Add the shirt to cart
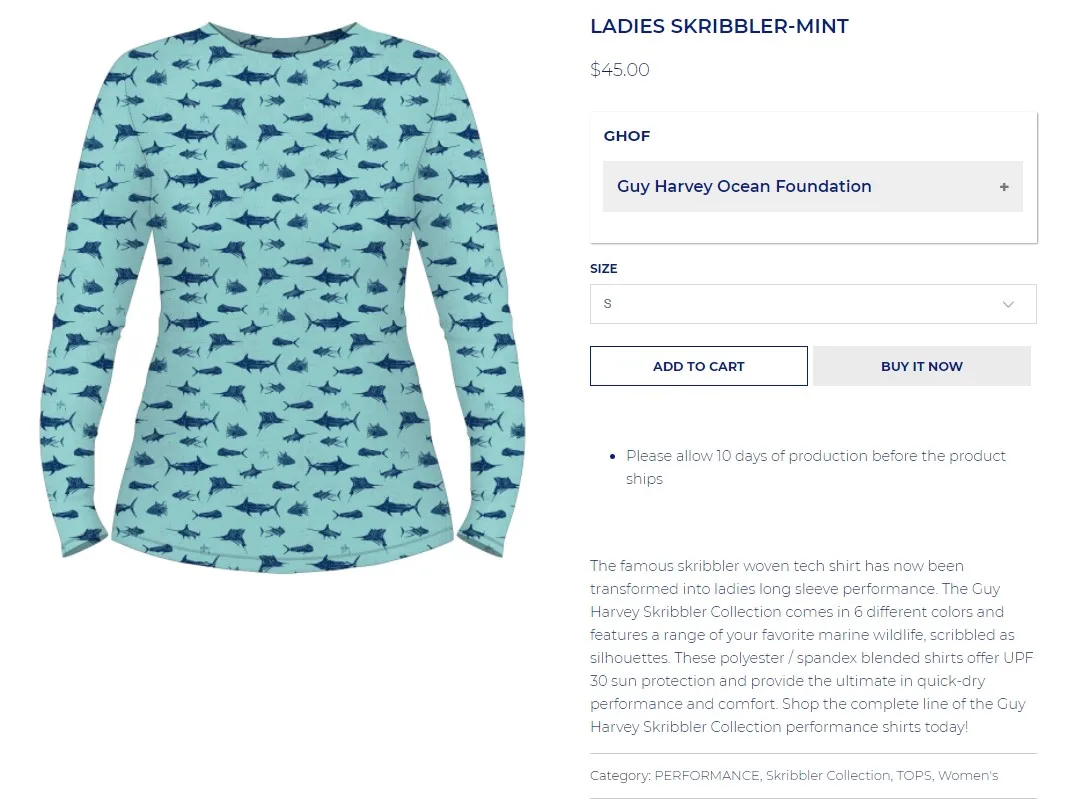Screen dimensions: 1084x800 698,366
